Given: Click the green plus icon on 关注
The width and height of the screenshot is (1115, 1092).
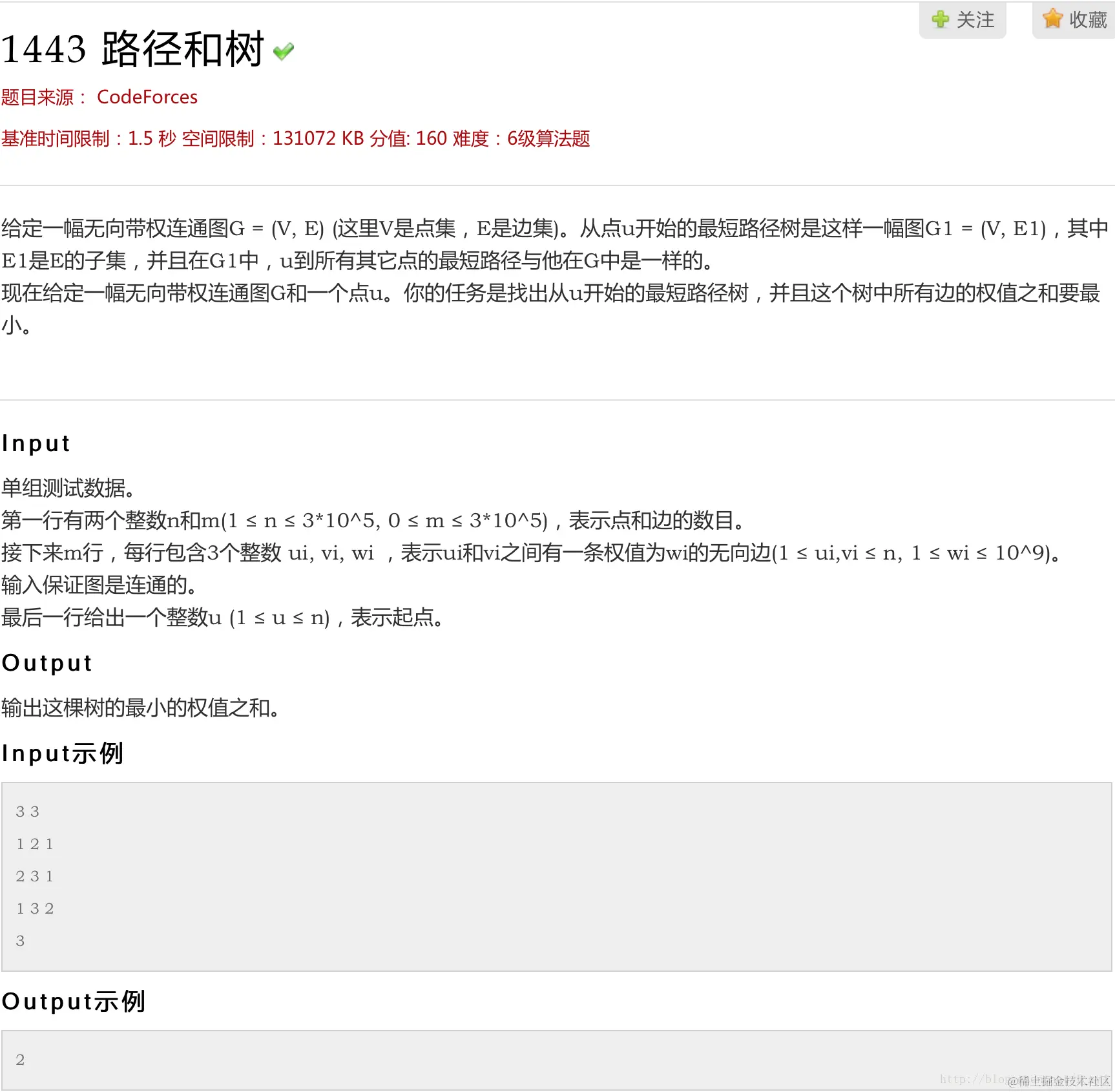Looking at the screenshot, I should pos(941,19).
